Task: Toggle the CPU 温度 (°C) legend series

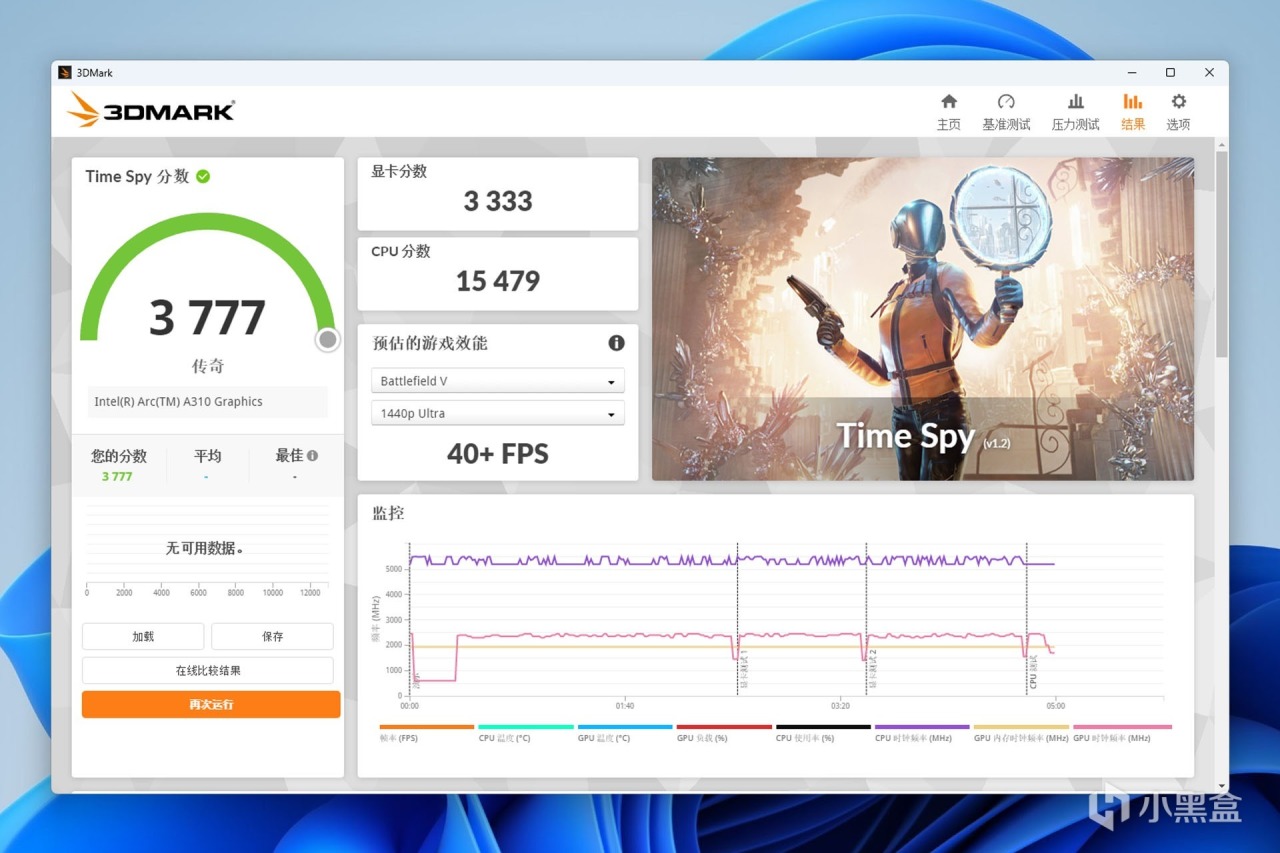Action: coord(525,733)
